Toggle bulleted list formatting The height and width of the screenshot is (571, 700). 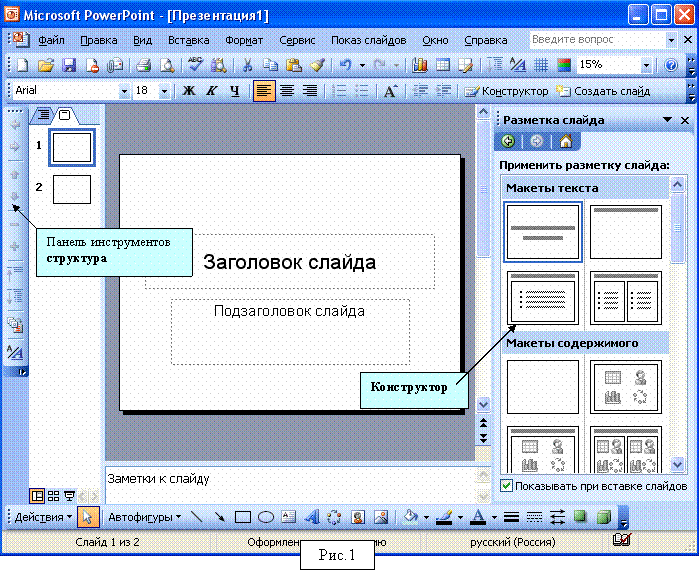click(x=362, y=91)
